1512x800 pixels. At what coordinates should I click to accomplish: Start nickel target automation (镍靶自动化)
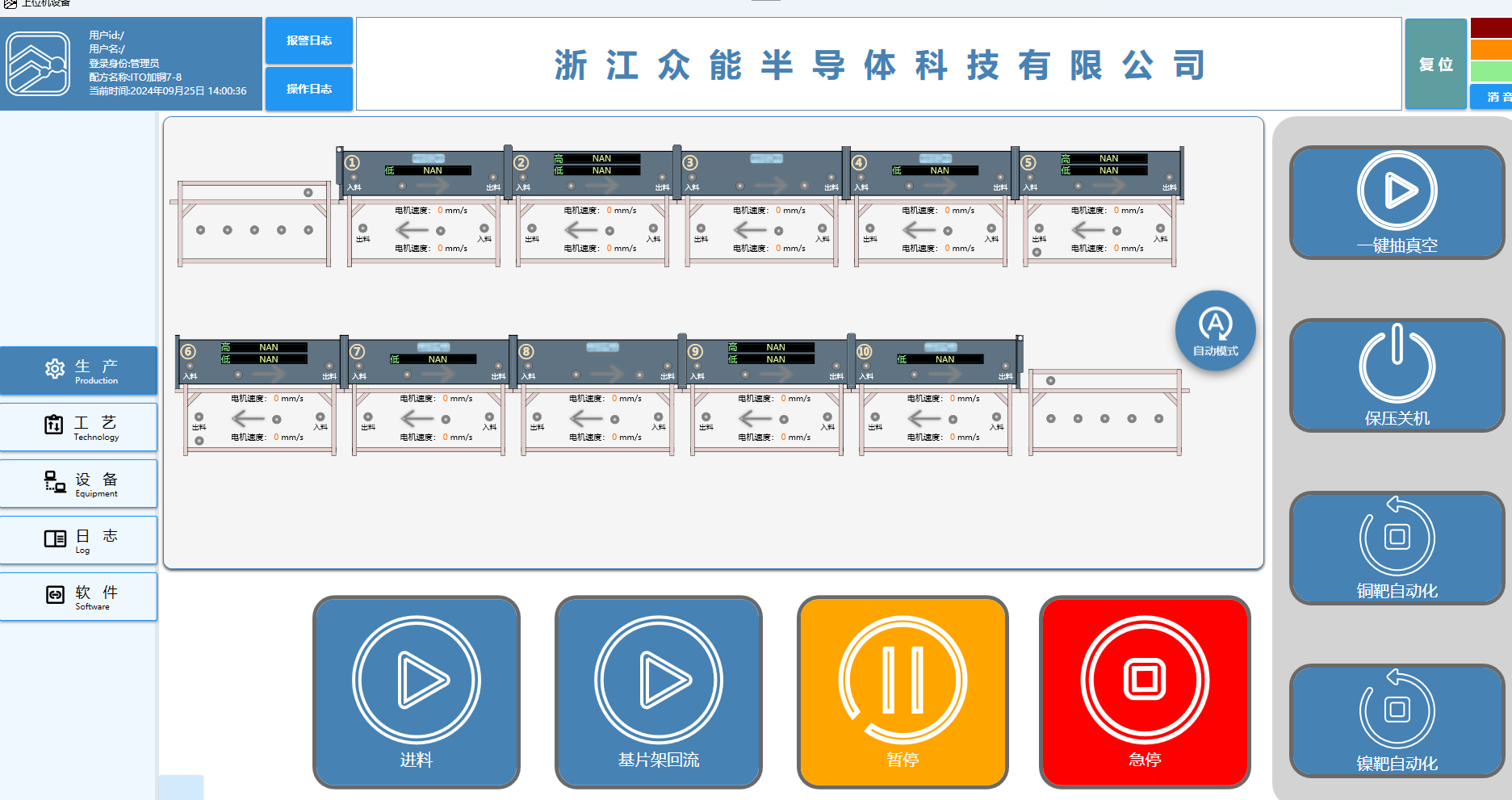click(1397, 721)
